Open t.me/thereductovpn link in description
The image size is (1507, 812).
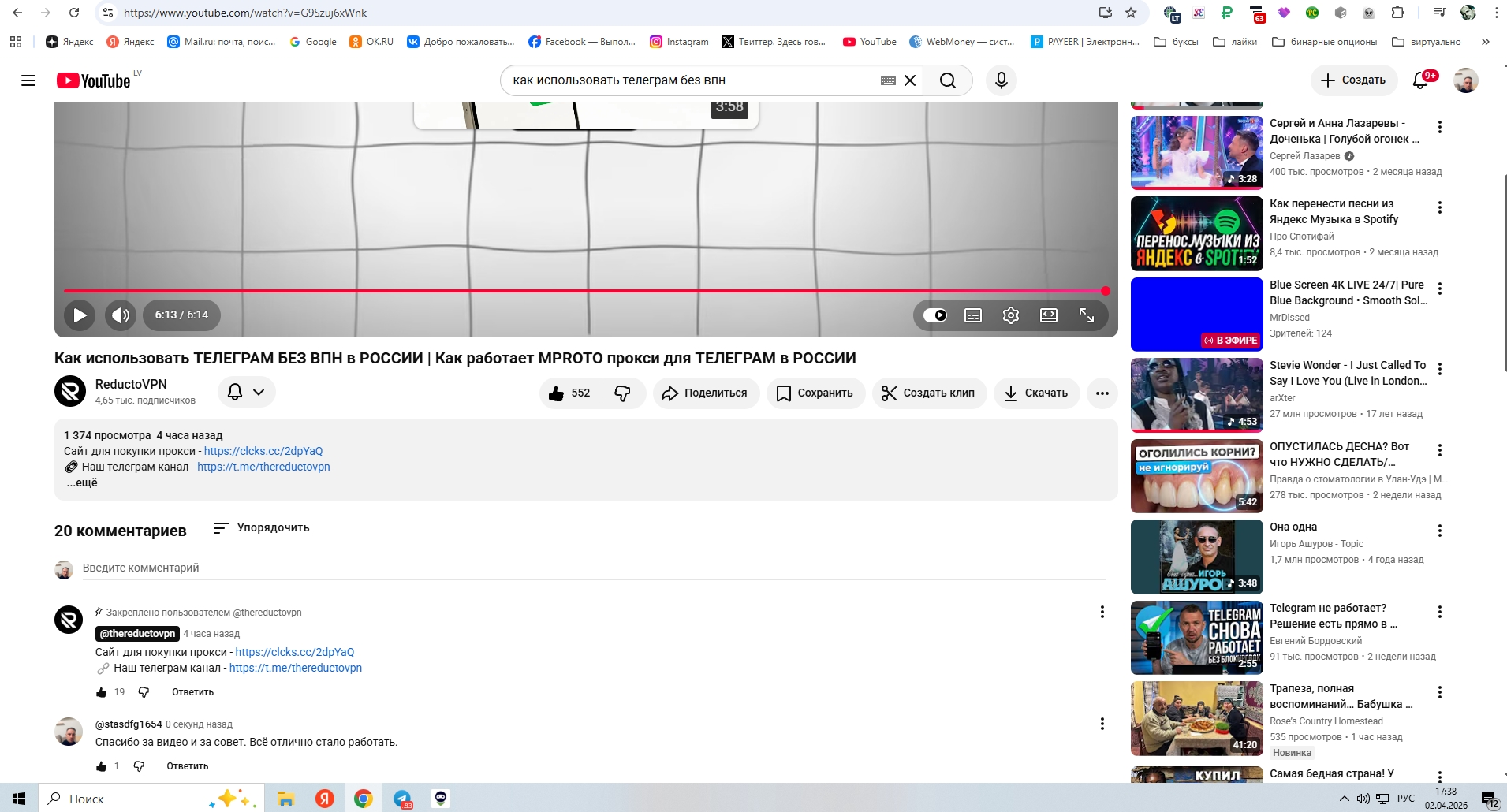pyautogui.click(x=263, y=467)
